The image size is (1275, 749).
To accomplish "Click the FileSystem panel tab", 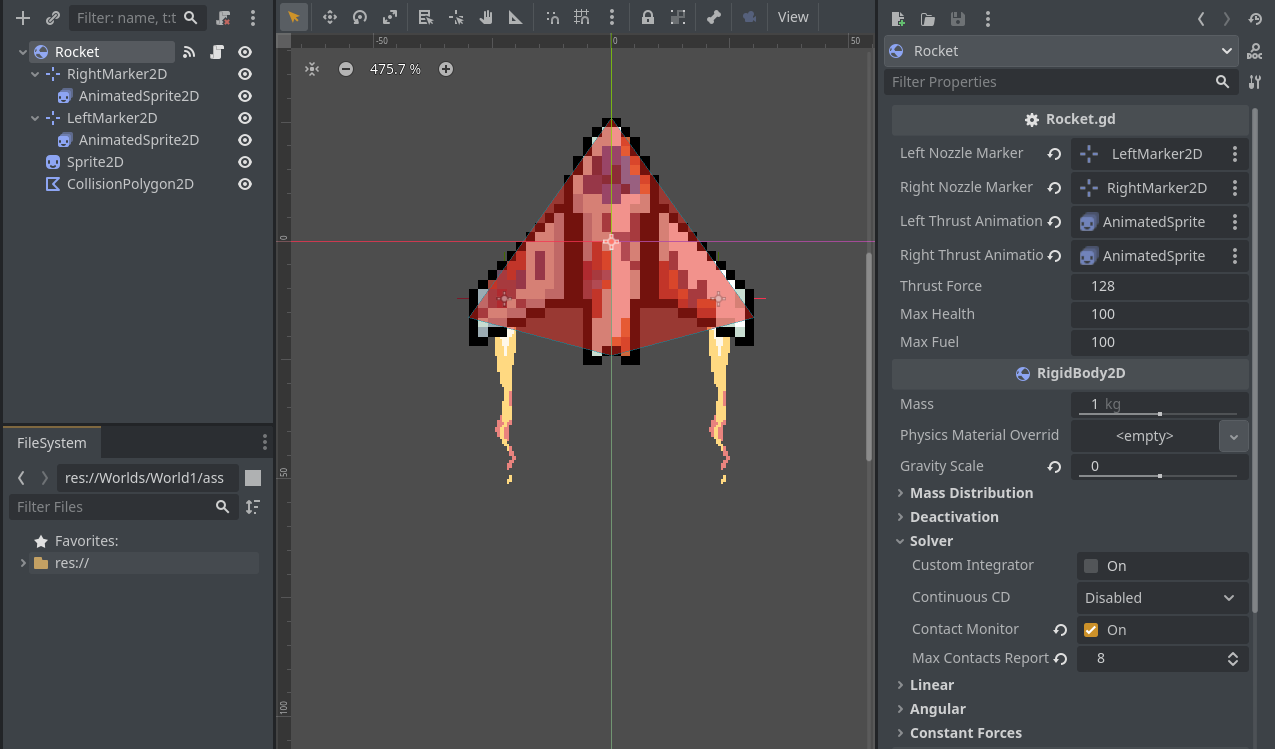I will [x=52, y=442].
